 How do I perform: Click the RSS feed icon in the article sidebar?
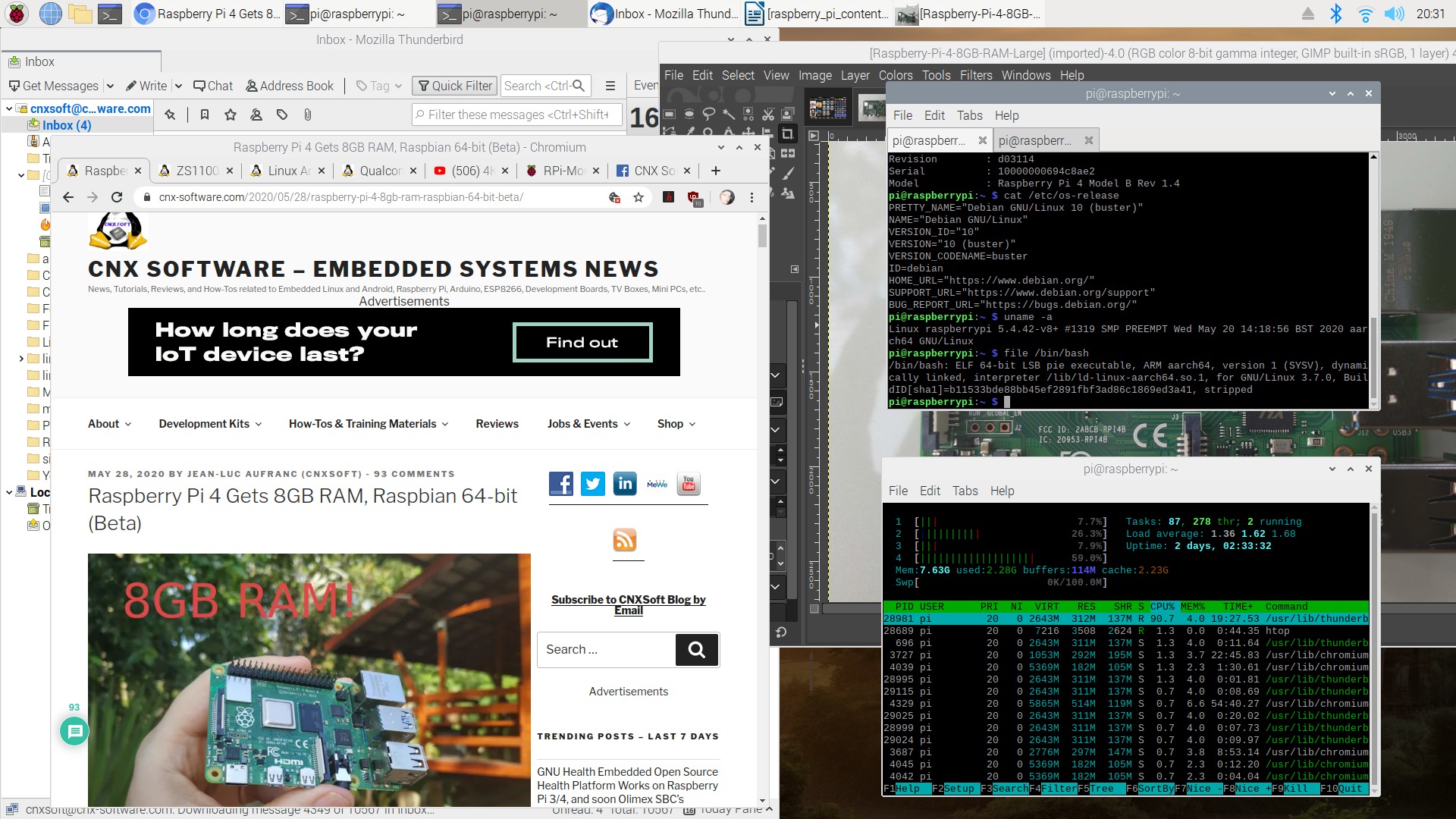pos(626,540)
